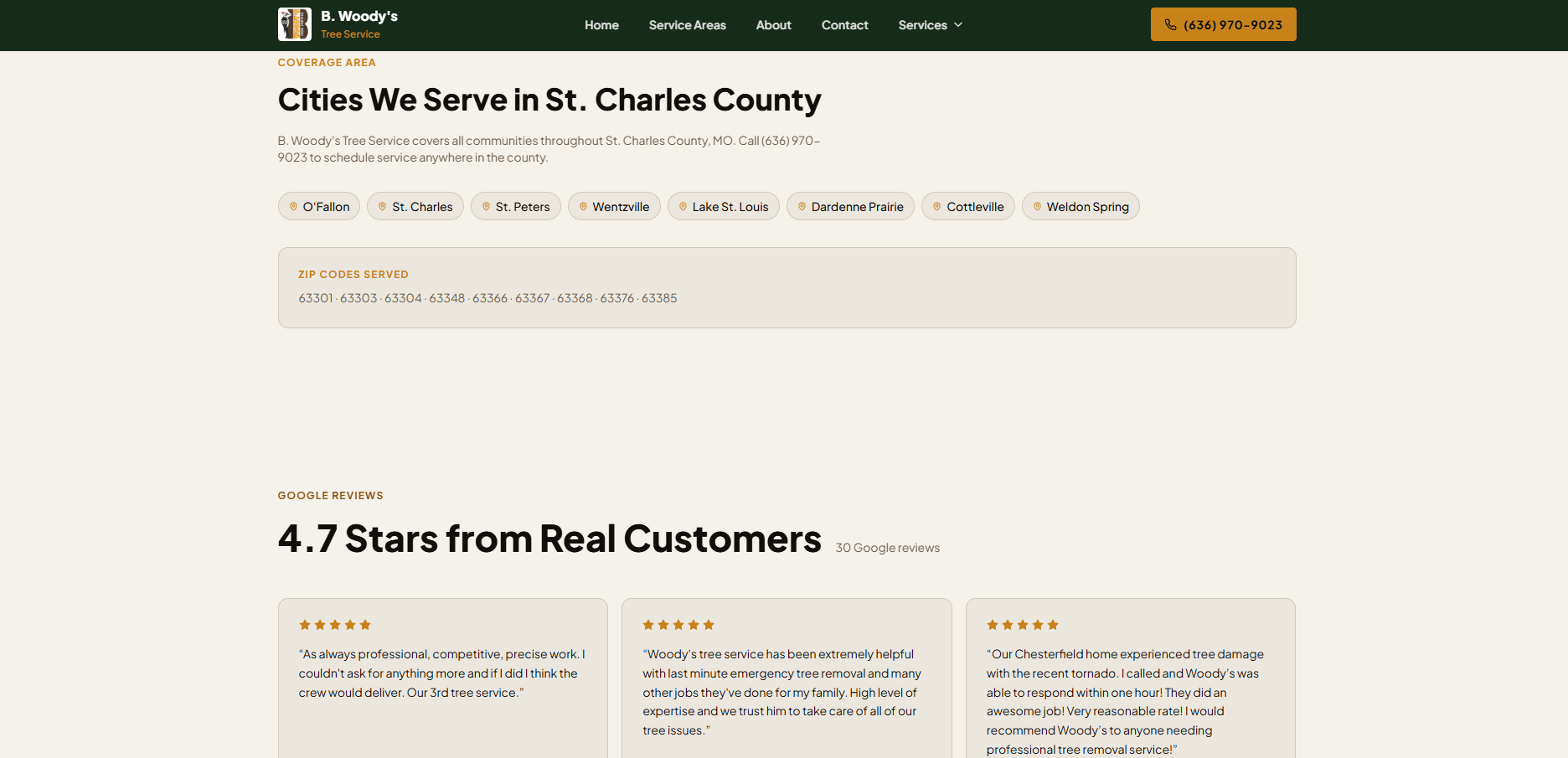Click the star rating on the '3rd tree service' review
The height and width of the screenshot is (758, 1568).
coord(335,625)
